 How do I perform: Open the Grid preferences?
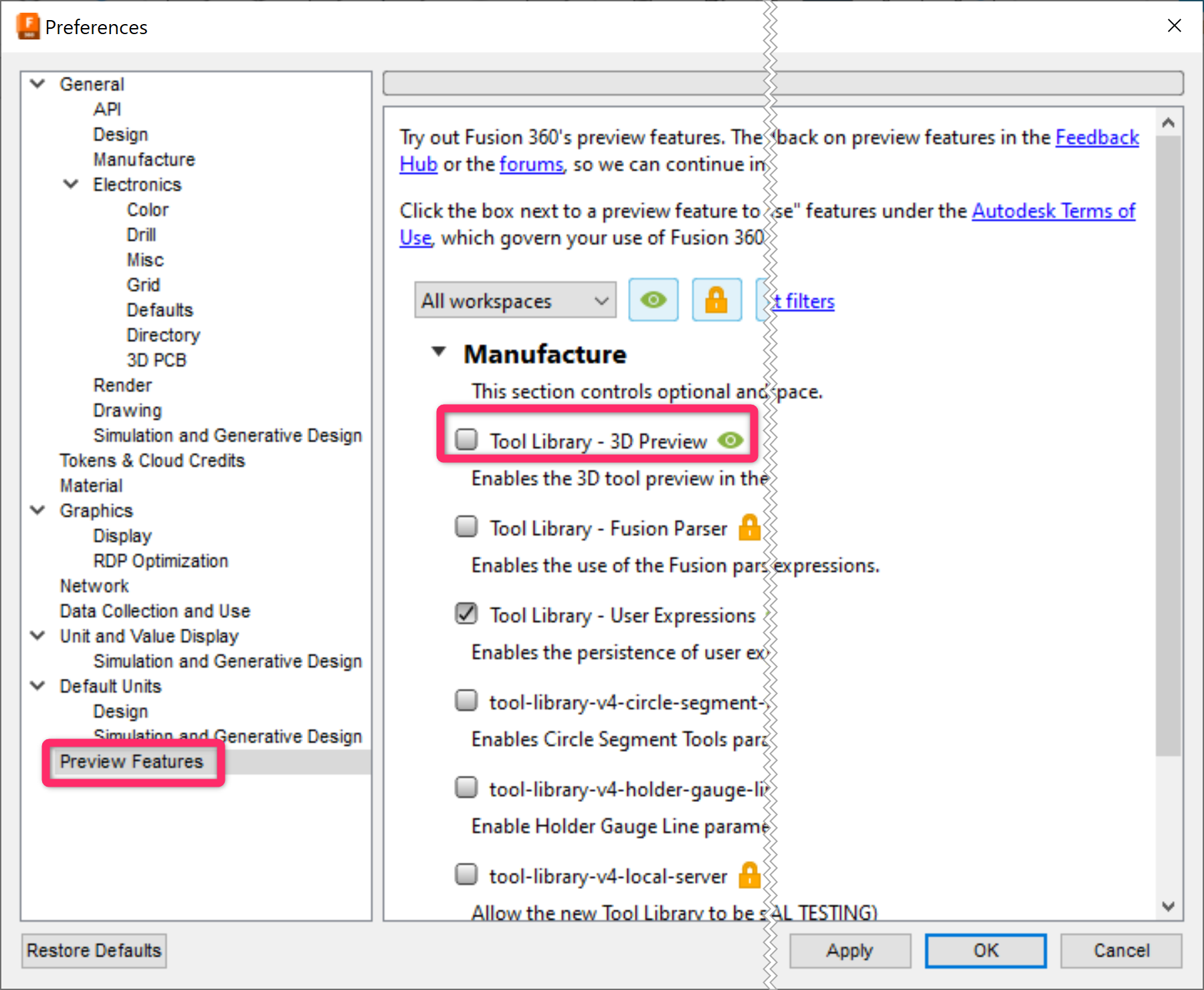pyautogui.click(x=143, y=285)
